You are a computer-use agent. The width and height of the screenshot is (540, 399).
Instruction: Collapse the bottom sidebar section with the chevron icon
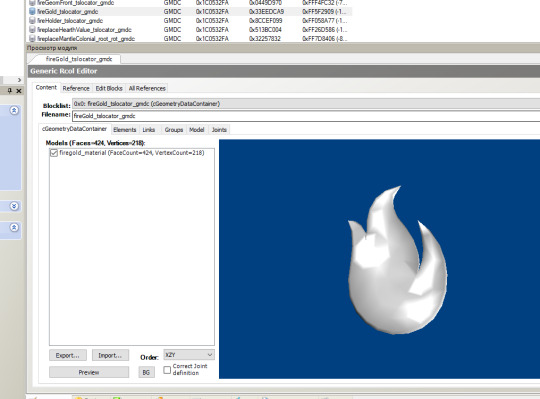pyautogui.click(x=14, y=228)
